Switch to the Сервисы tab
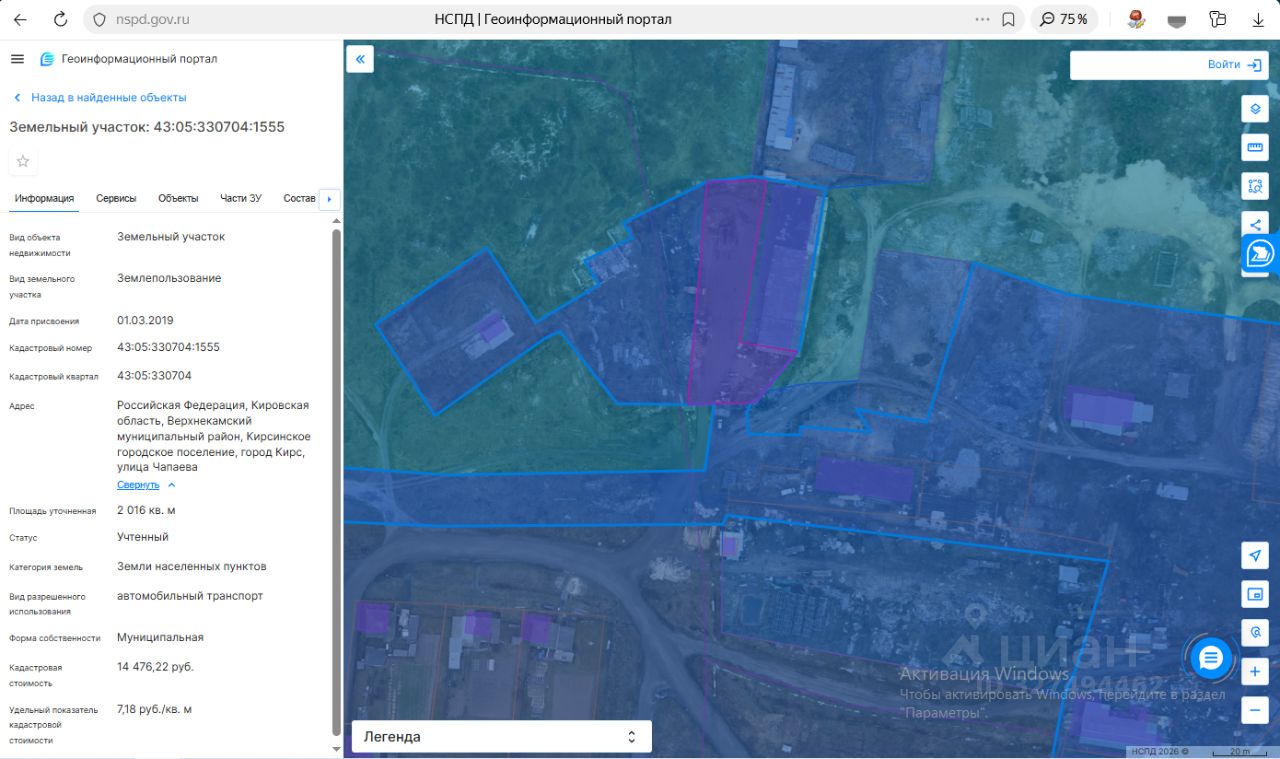The width and height of the screenshot is (1280, 759). pos(116,198)
